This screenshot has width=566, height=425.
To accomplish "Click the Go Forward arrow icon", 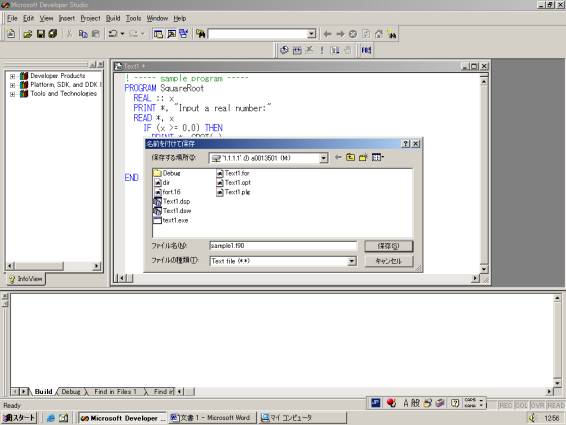I will point(340,34).
